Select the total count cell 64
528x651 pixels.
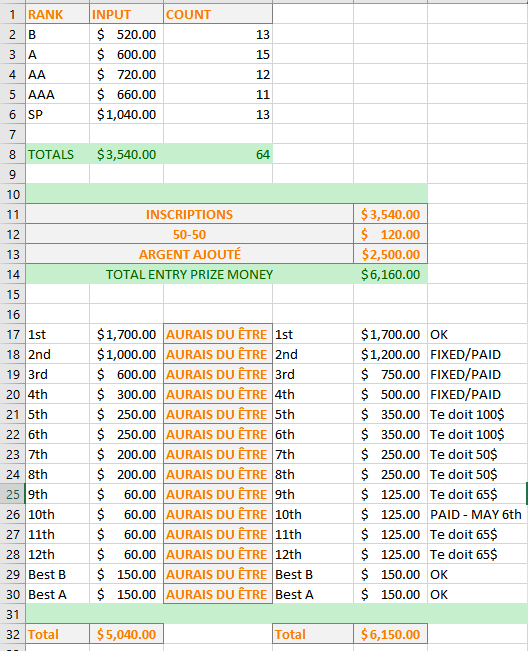(x=218, y=154)
